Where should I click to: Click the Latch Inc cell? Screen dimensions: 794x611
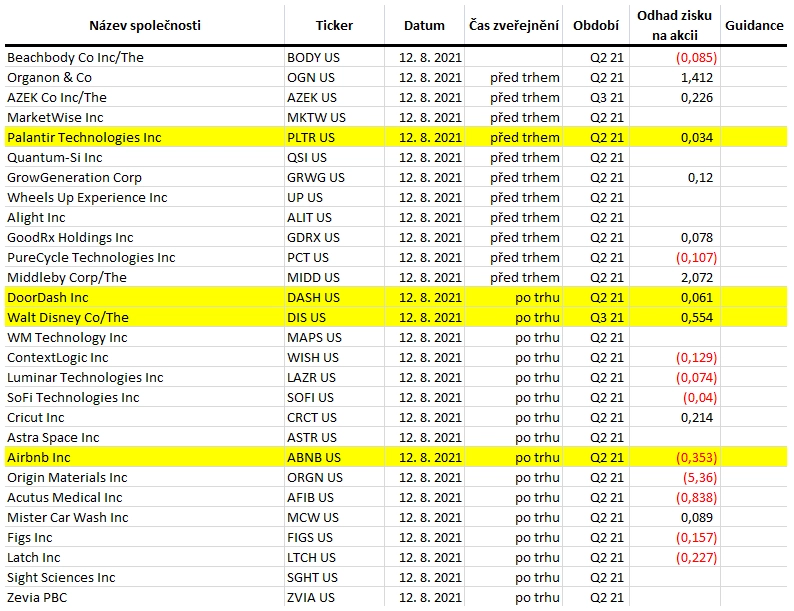pos(144,557)
